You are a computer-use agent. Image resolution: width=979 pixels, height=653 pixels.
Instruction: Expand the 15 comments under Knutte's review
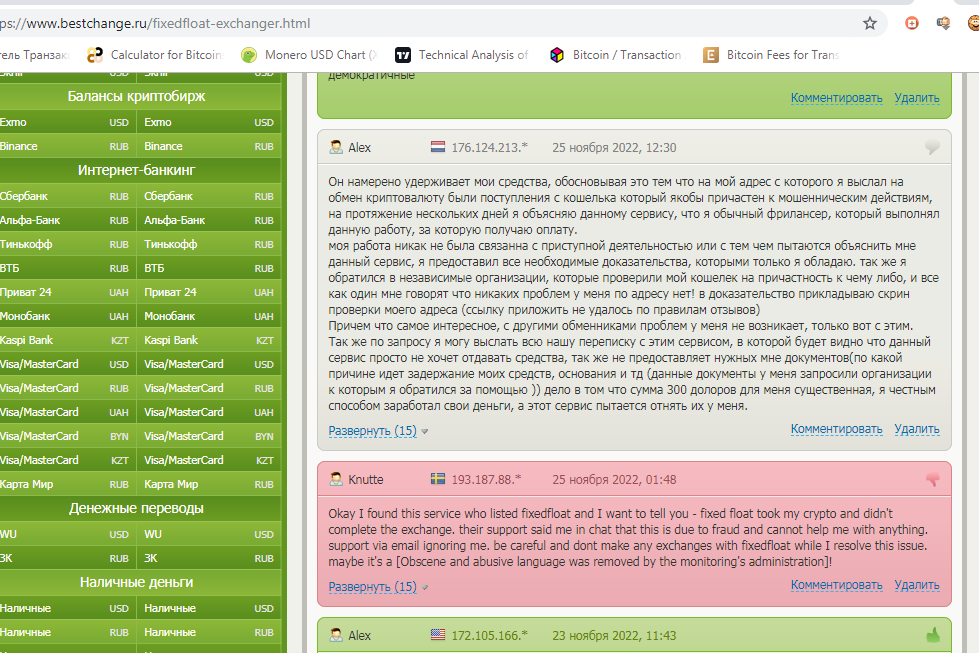pyautogui.click(x=373, y=587)
